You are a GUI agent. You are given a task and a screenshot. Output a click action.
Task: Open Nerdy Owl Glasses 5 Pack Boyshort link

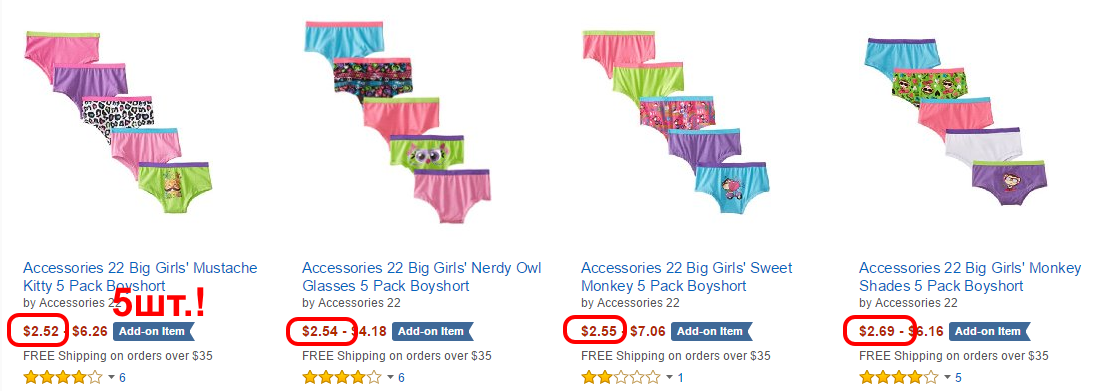tap(422, 277)
